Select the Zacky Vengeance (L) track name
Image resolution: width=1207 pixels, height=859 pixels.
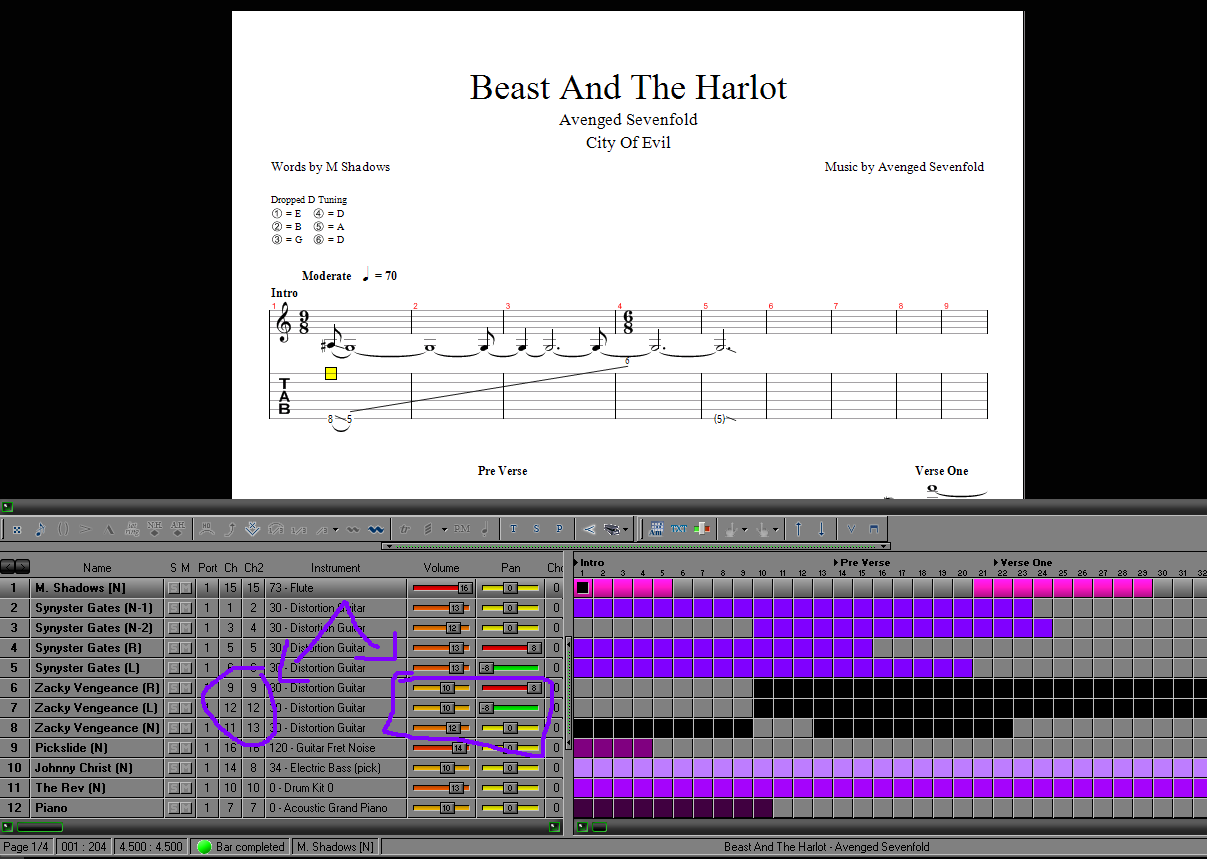96,708
